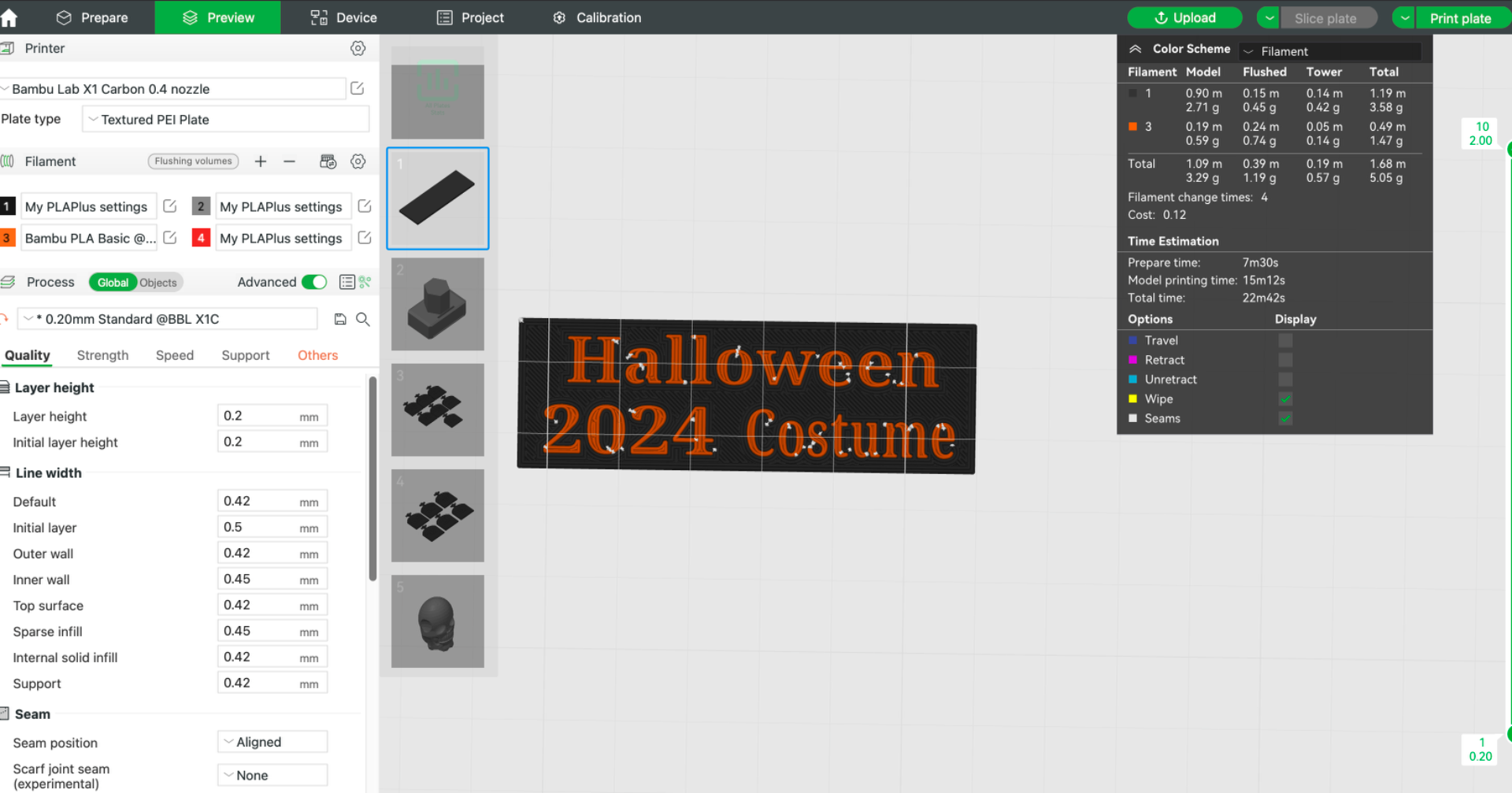The width and height of the screenshot is (1512, 793).
Task: Search the process settings
Action: tap(363, 319)
